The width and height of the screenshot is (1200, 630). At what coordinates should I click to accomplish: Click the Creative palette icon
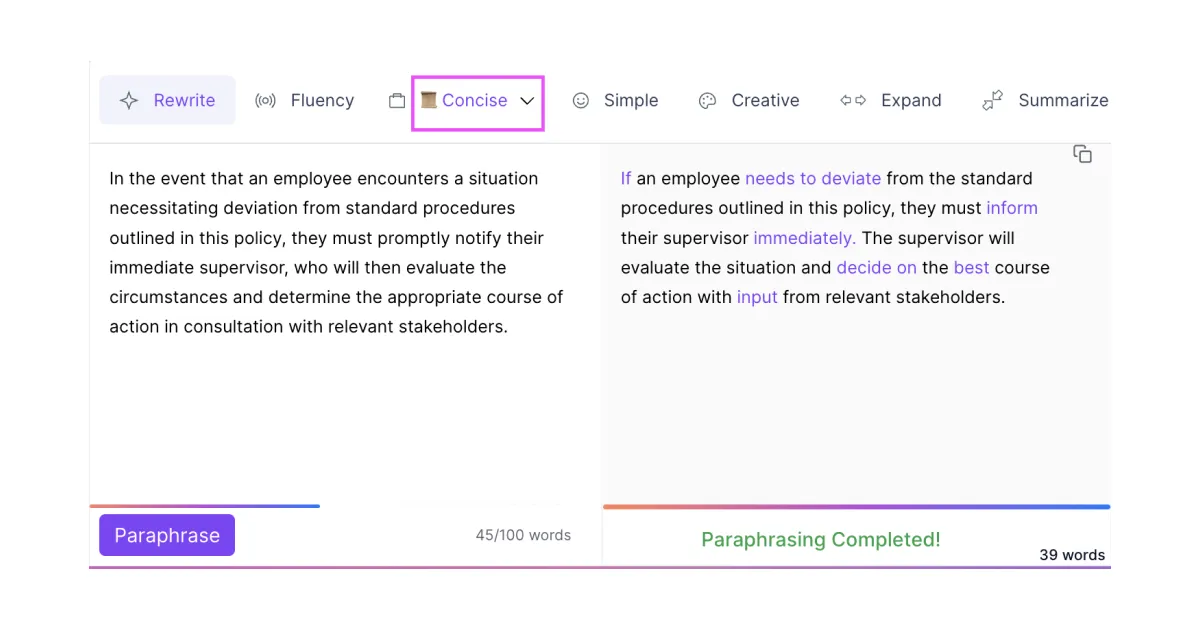click(707, 100)
